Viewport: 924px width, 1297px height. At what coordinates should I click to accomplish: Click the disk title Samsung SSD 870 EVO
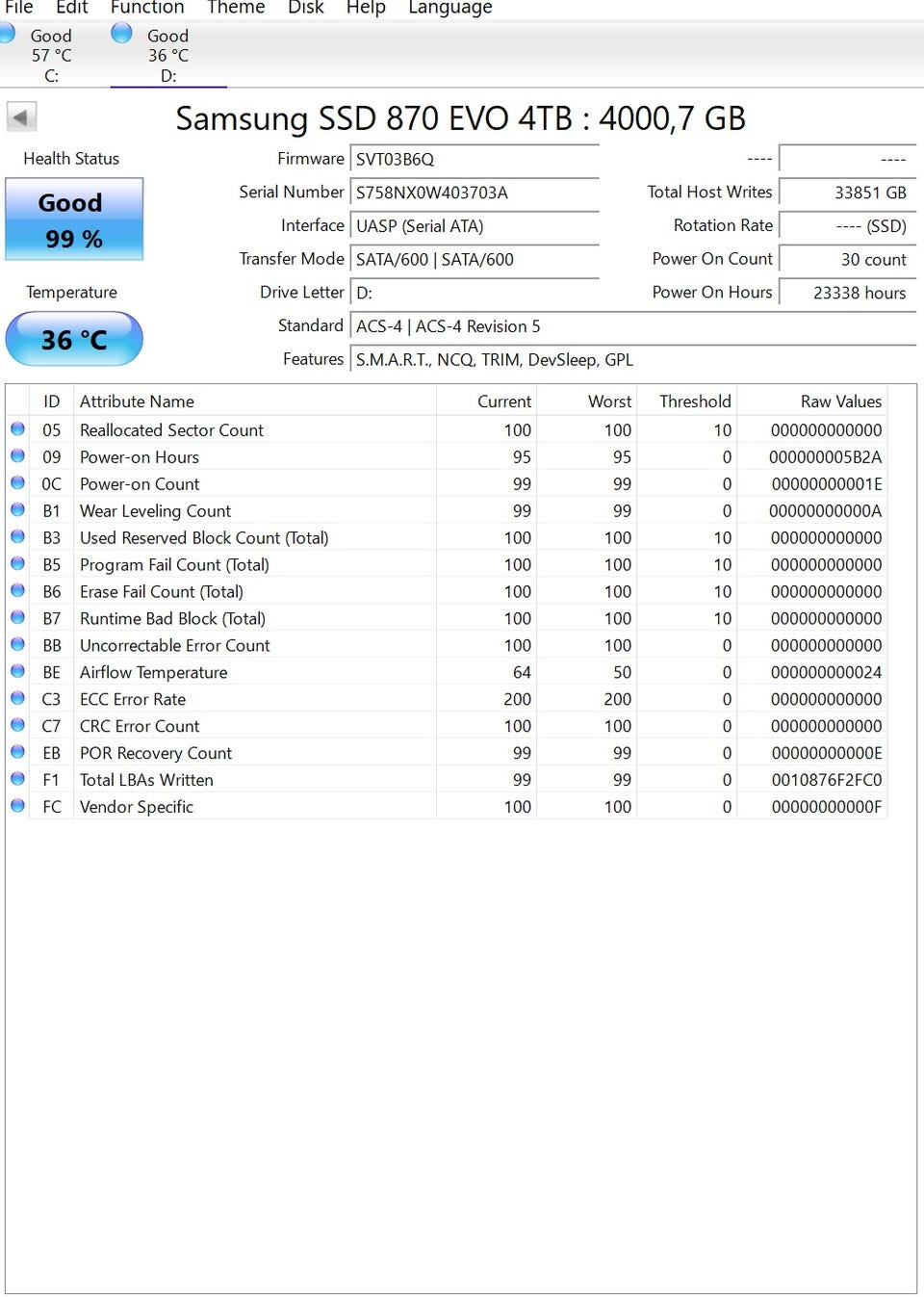(x=460, y=118)
